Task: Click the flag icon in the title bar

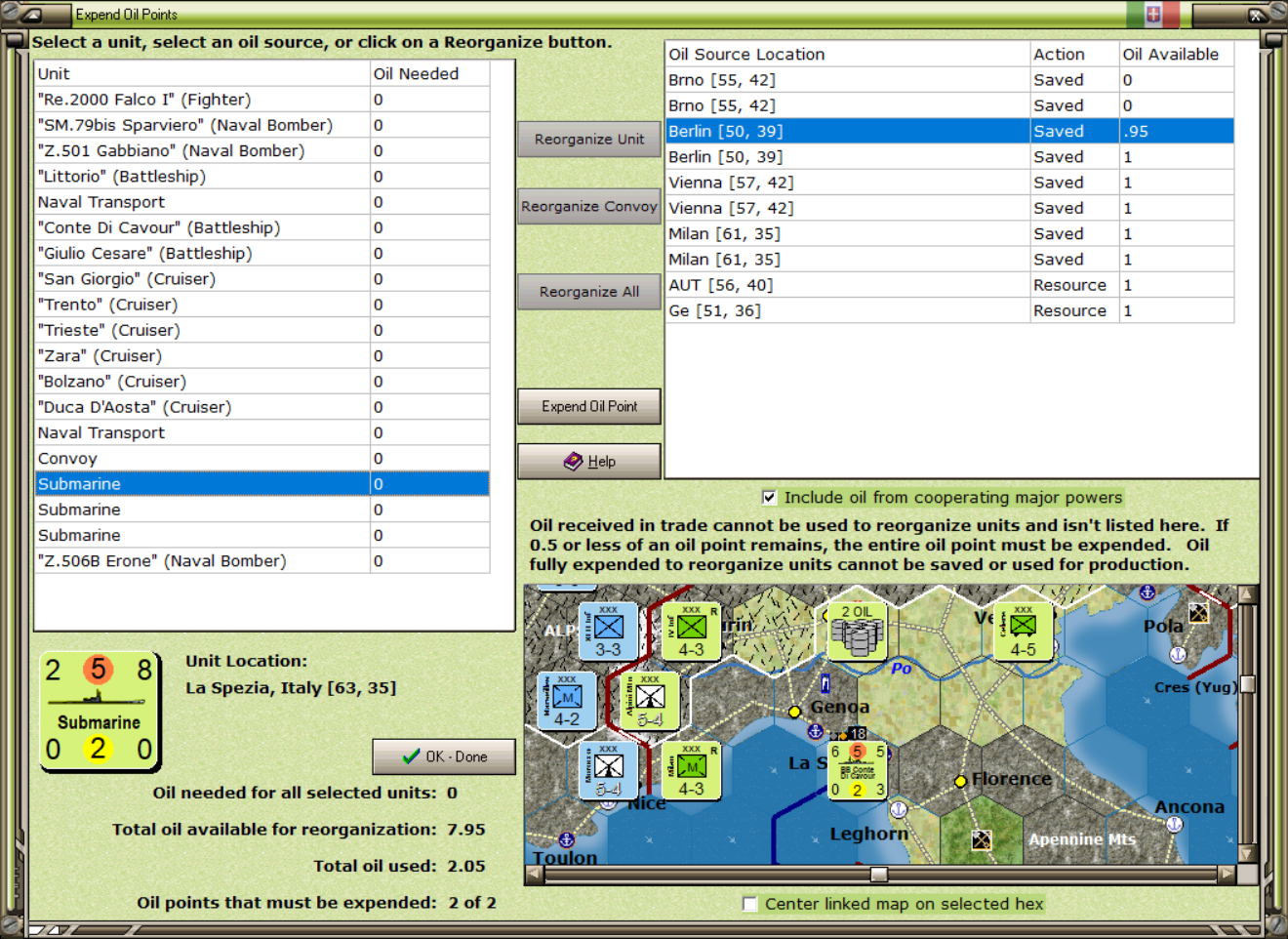Action: click(1152, 14)
